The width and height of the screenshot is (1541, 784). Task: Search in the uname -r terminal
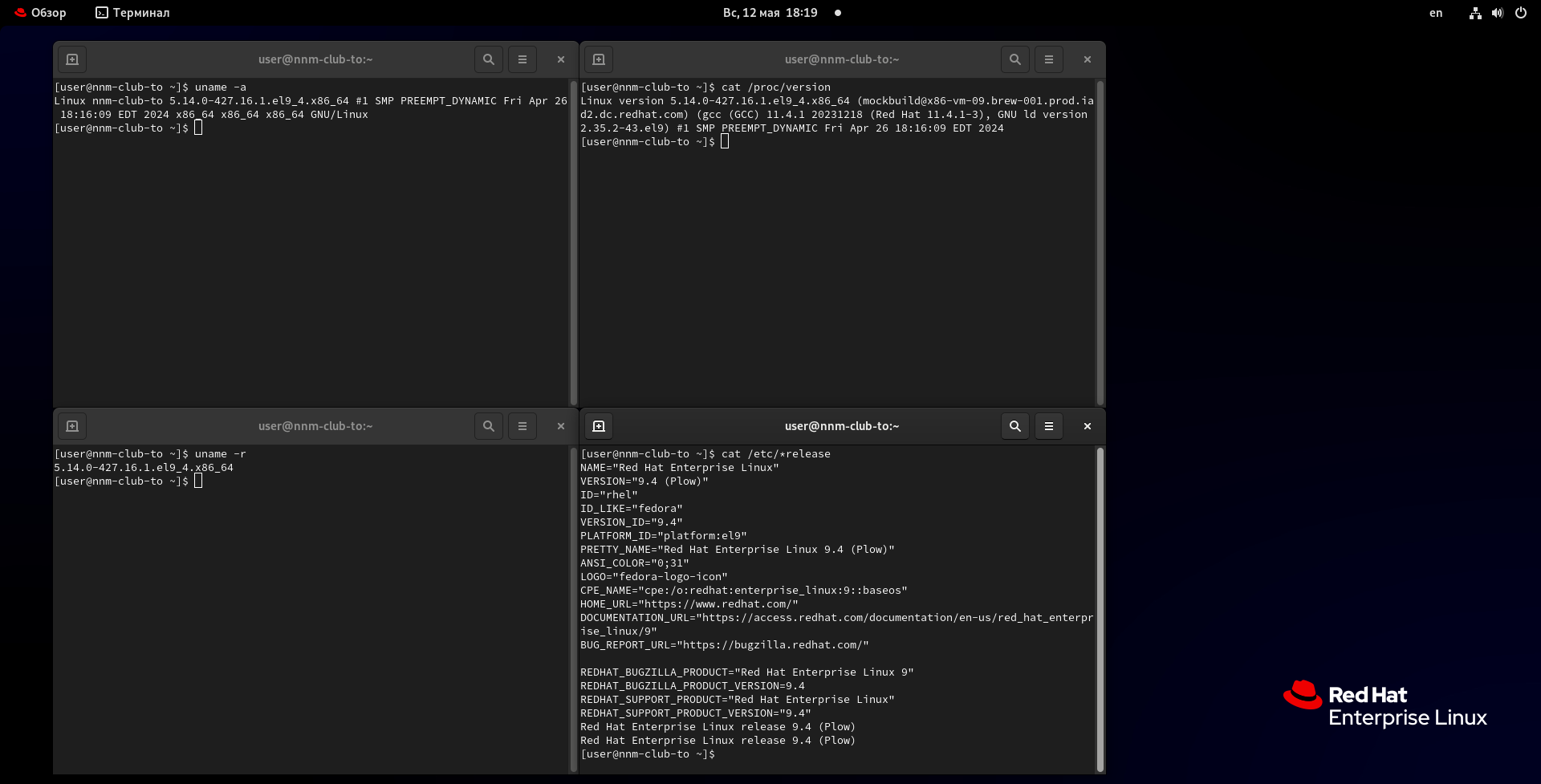(488, 426)
